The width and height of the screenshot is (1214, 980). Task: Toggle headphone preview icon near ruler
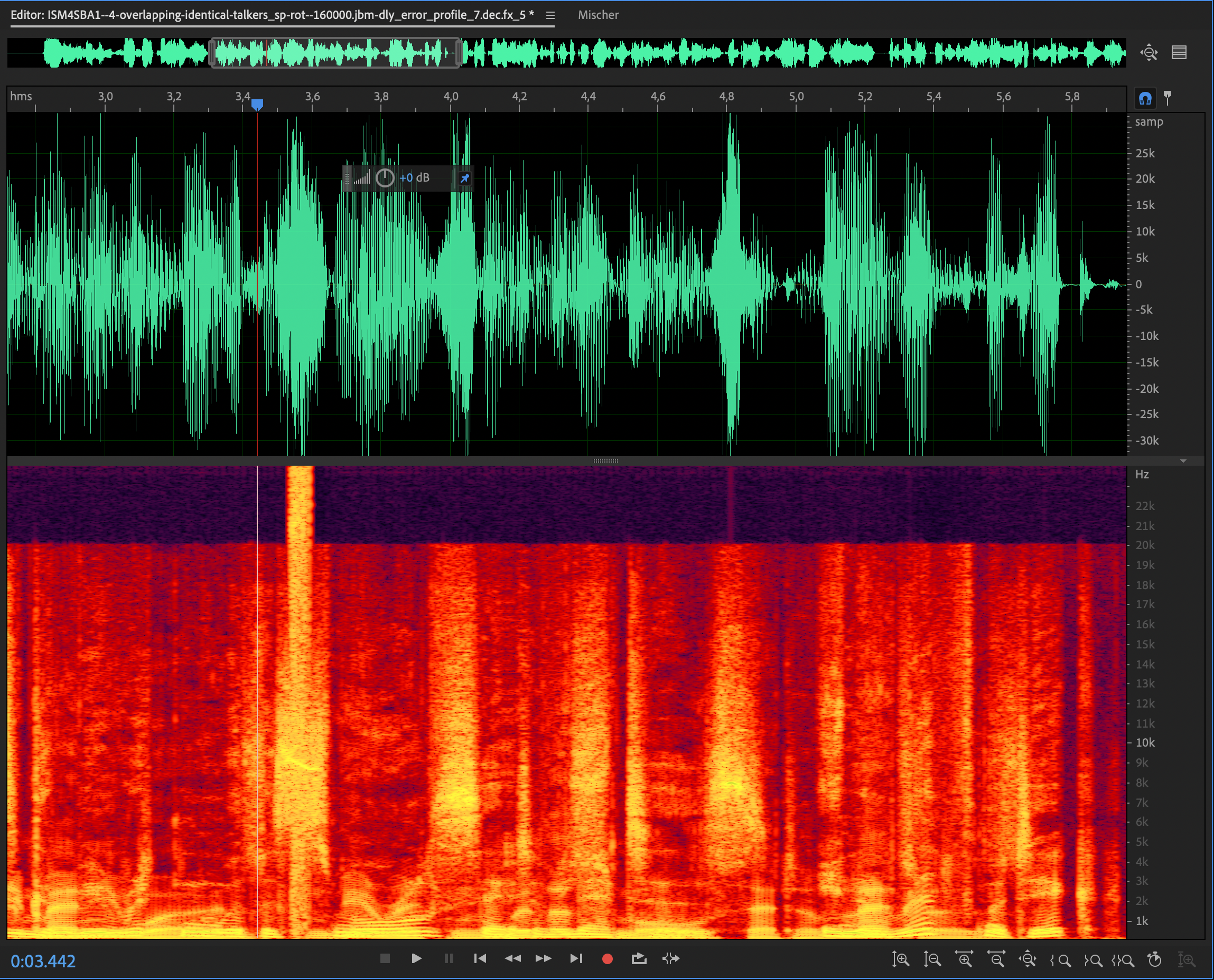tap(1145, 99)
